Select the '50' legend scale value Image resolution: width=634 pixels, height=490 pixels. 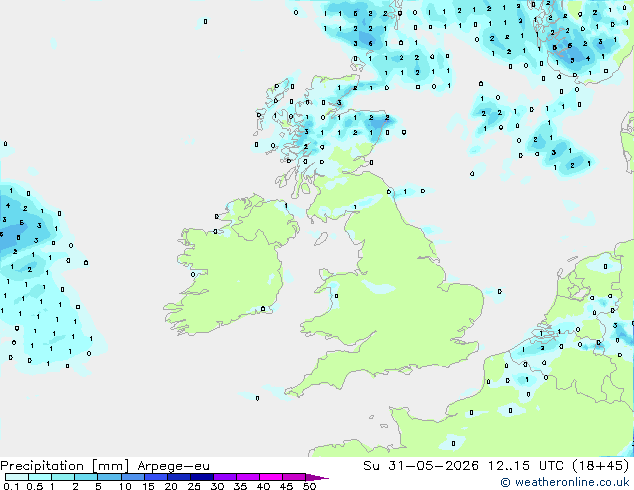pyautogui.click(x=309, y=486)
